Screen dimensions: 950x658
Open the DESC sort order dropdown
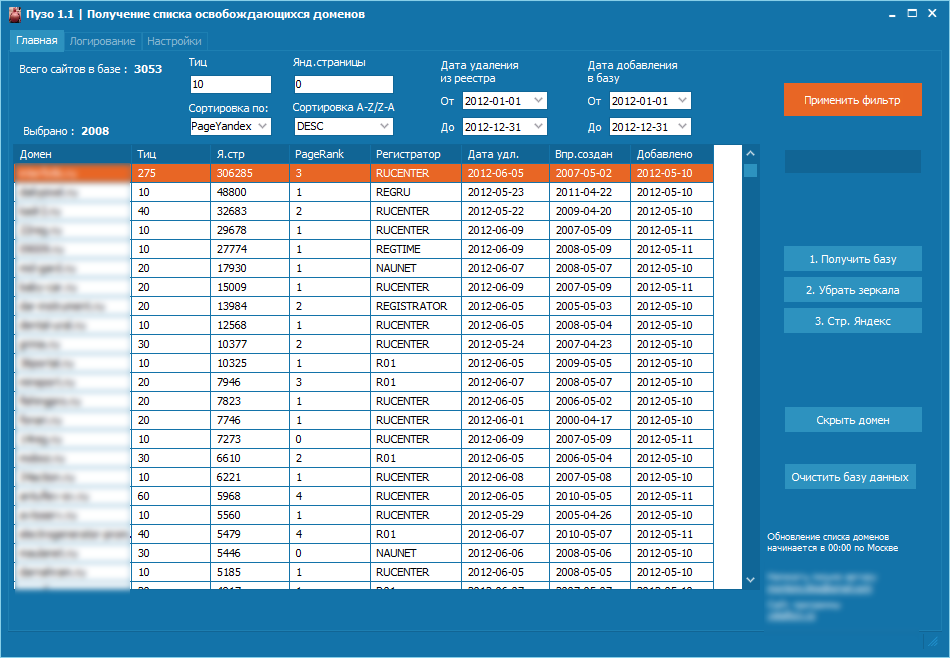click(343, 126)
